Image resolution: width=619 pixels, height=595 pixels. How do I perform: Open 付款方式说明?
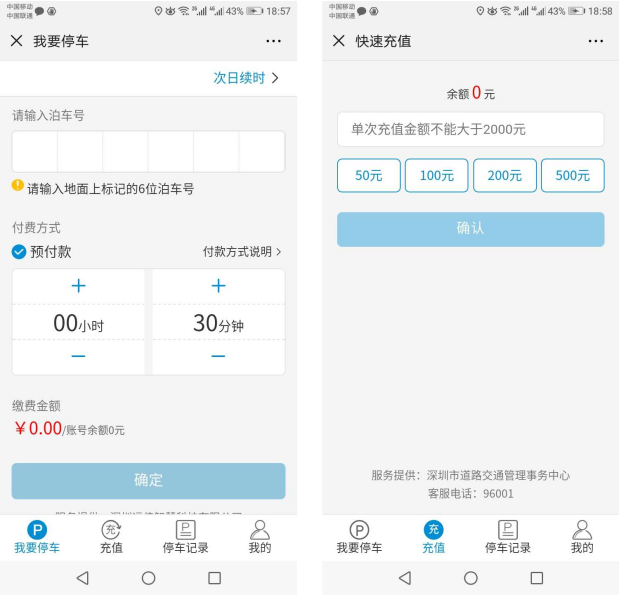[x=242, y=252]
